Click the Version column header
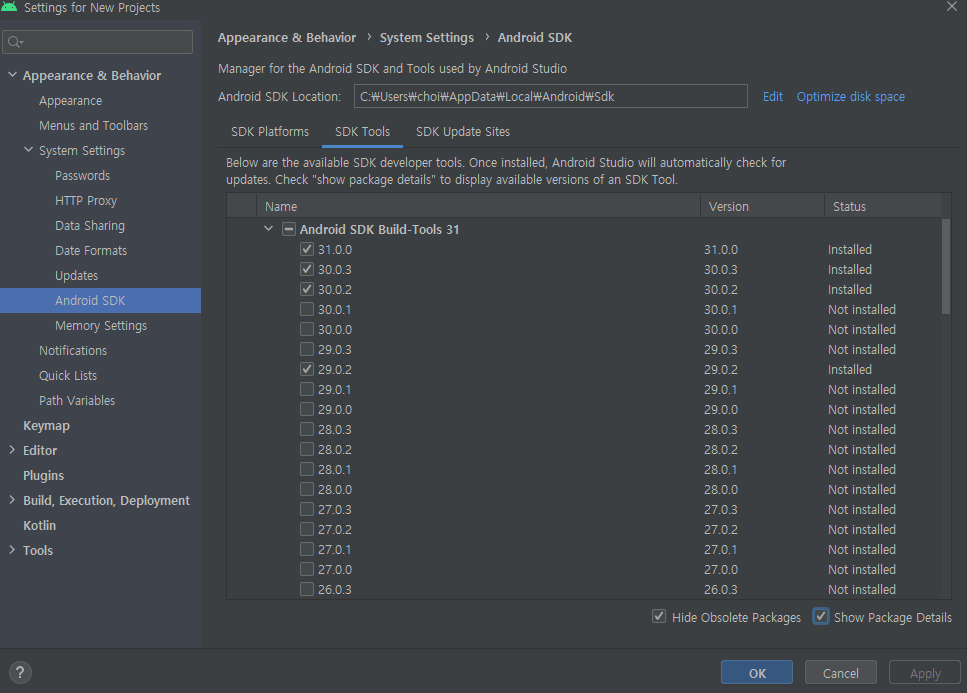 (762, 207)
